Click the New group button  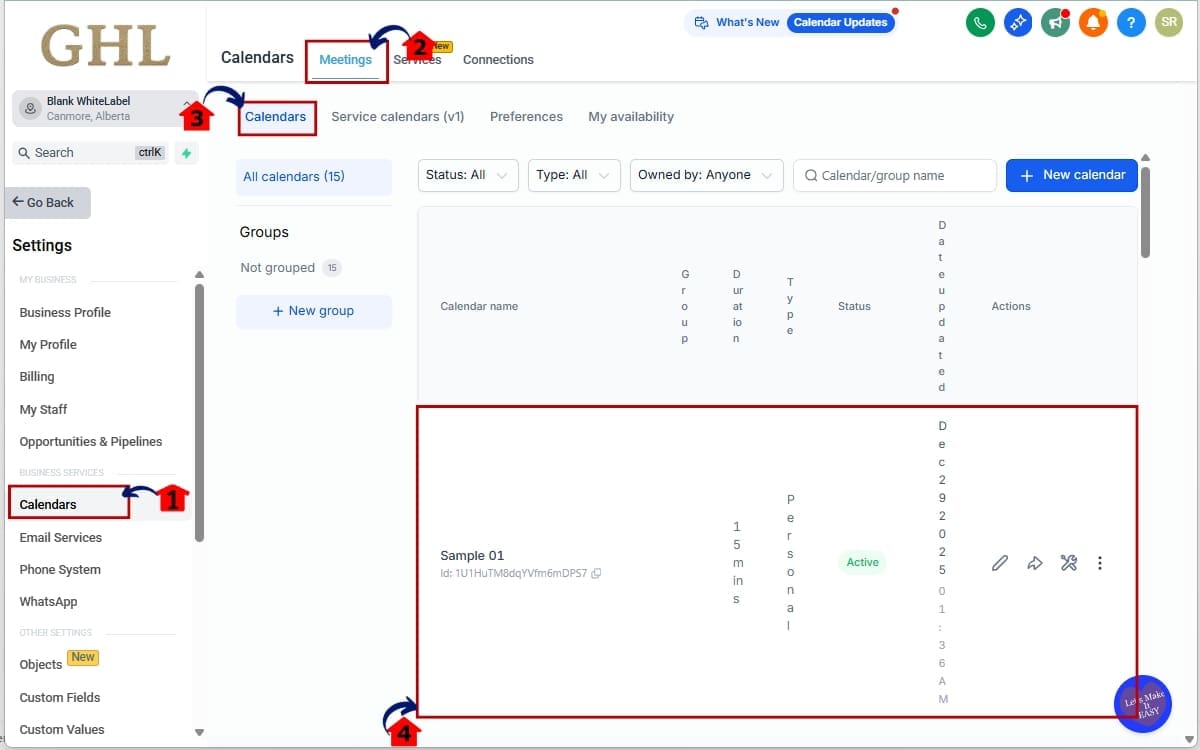313,310
